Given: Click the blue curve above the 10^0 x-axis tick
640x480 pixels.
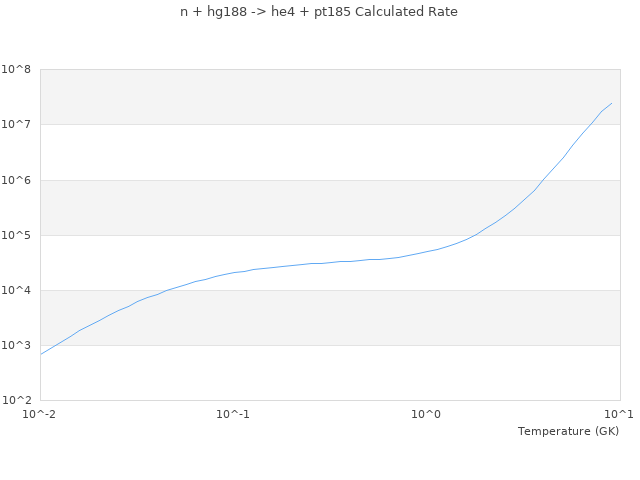Looking at the screenshot, I should click(427, 251).
